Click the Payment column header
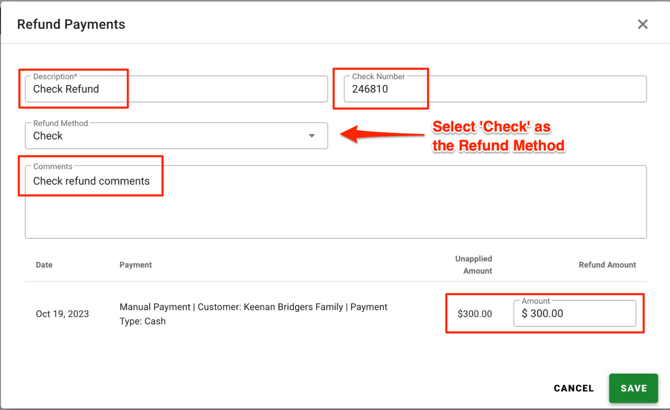Viewport: 670px width, 410px height. pyautogui.click(x=135, y=265)
